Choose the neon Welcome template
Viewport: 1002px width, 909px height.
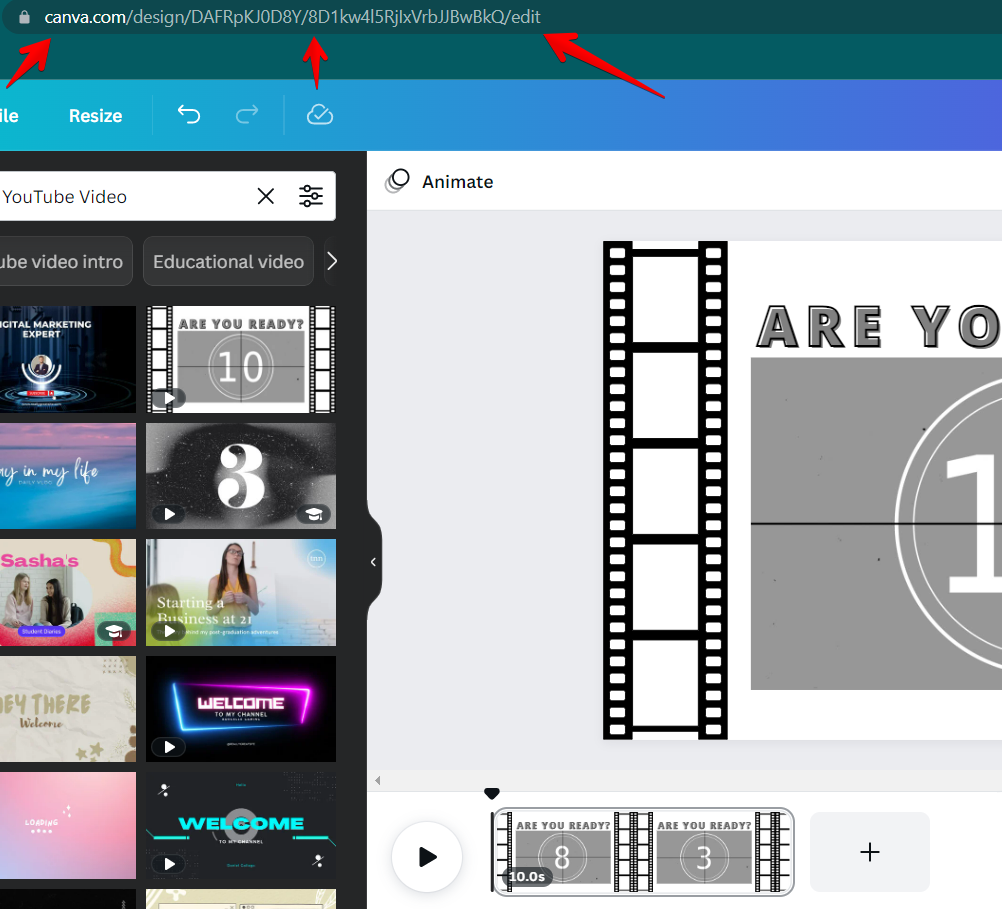click(x=240, y=708)
